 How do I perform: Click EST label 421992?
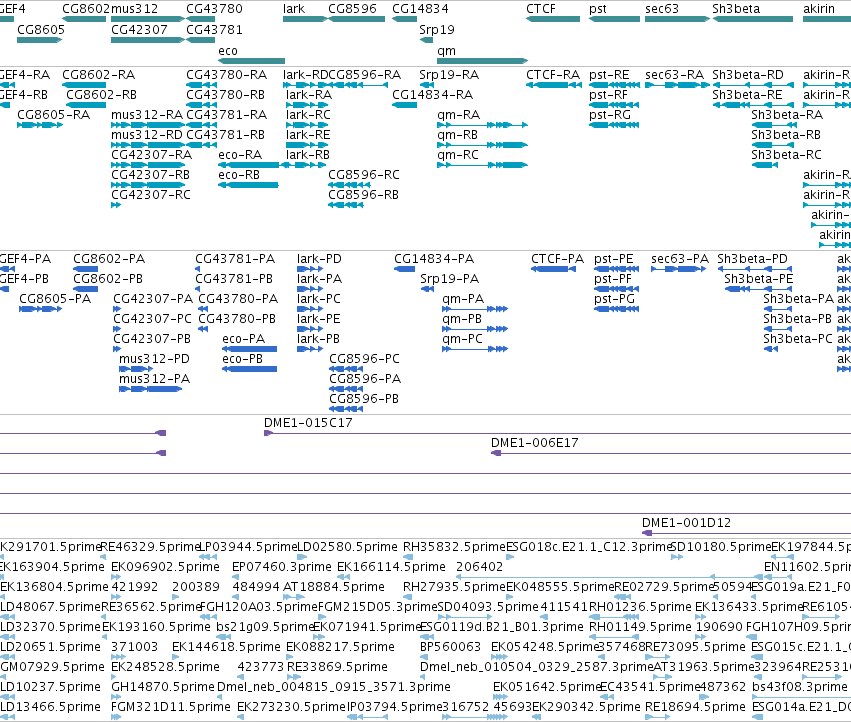click(135, 587)
